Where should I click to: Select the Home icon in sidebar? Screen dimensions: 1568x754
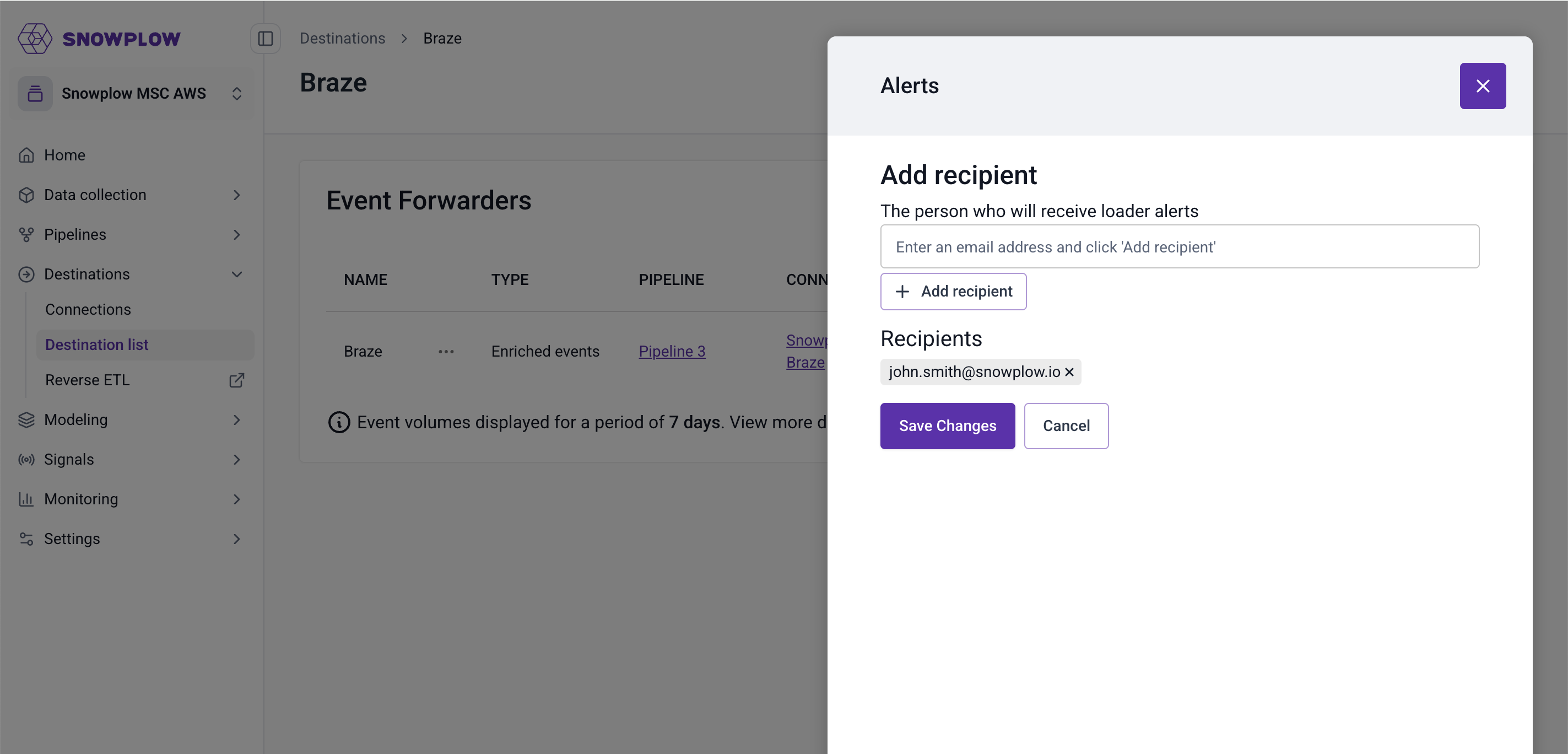(x=27, y=155)
